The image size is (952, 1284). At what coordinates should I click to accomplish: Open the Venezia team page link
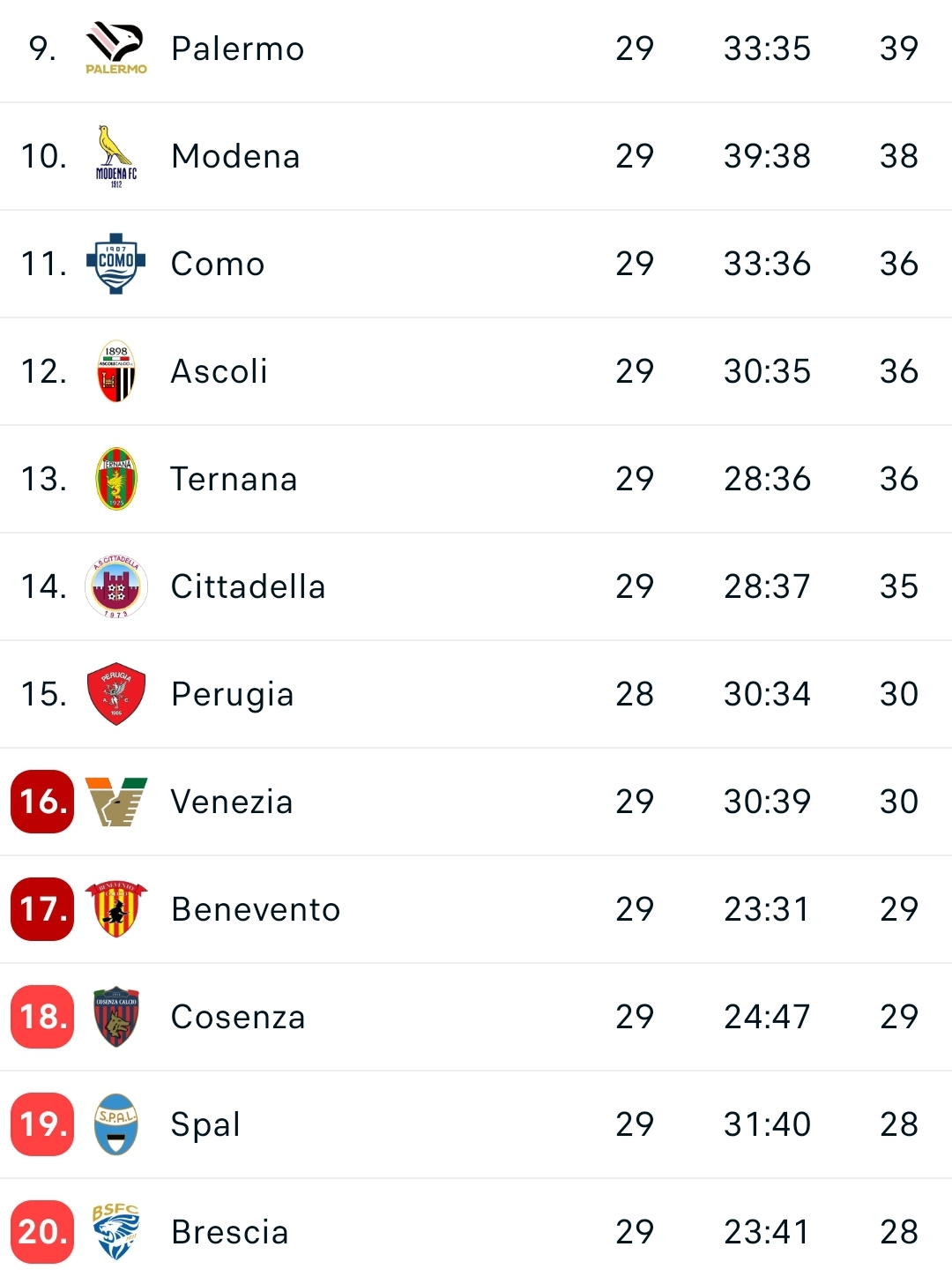click(x=232, y=802)
